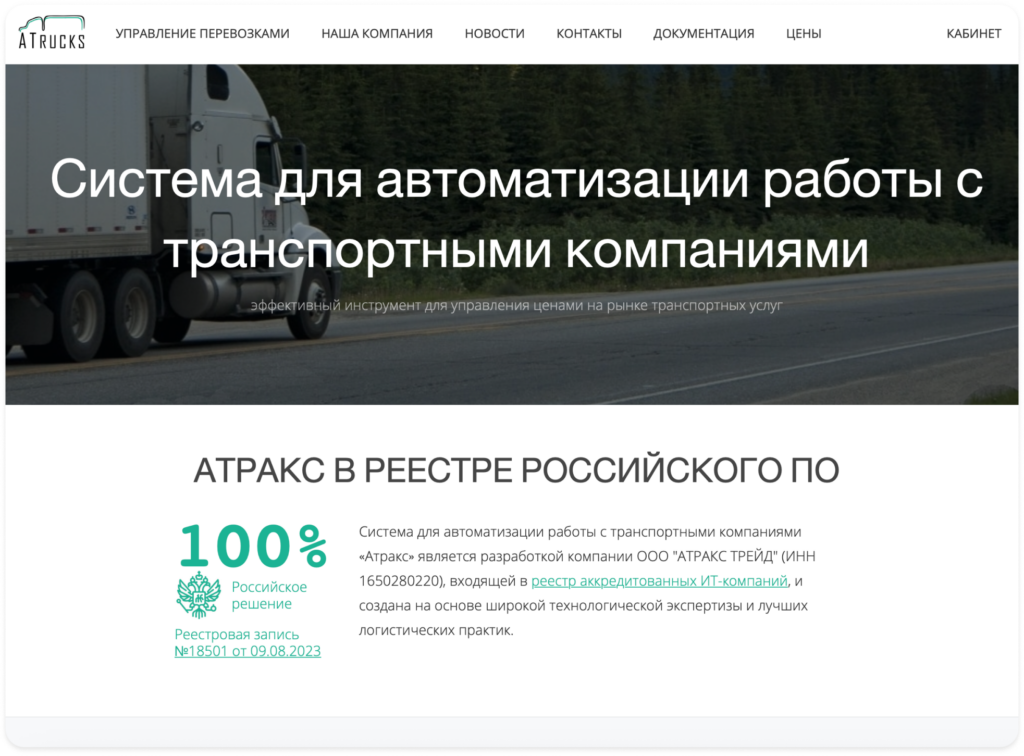Open the Новости section
Viewport: 1024px width, 756px height.
click(x=494, y=33)
